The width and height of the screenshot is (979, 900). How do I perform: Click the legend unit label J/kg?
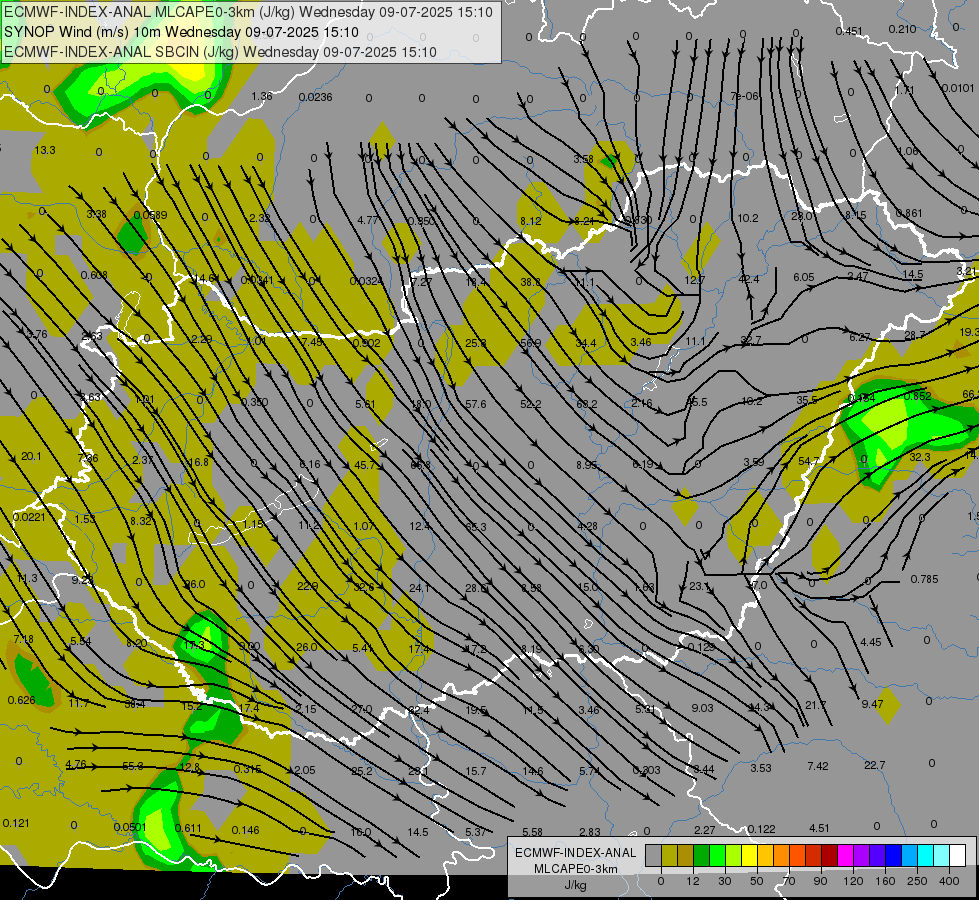(576, 885)
